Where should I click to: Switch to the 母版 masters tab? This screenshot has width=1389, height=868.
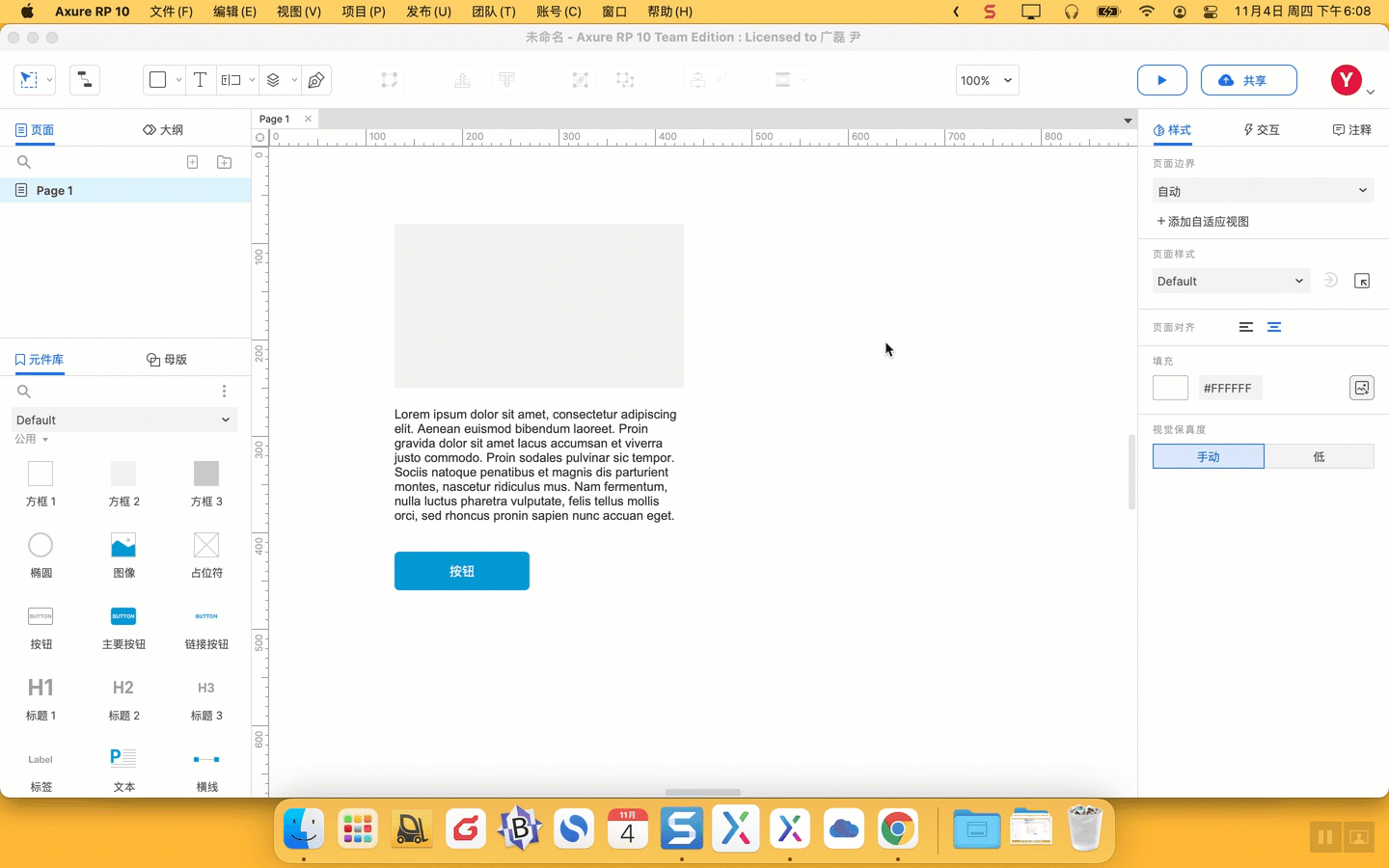(x=167, y=360)
